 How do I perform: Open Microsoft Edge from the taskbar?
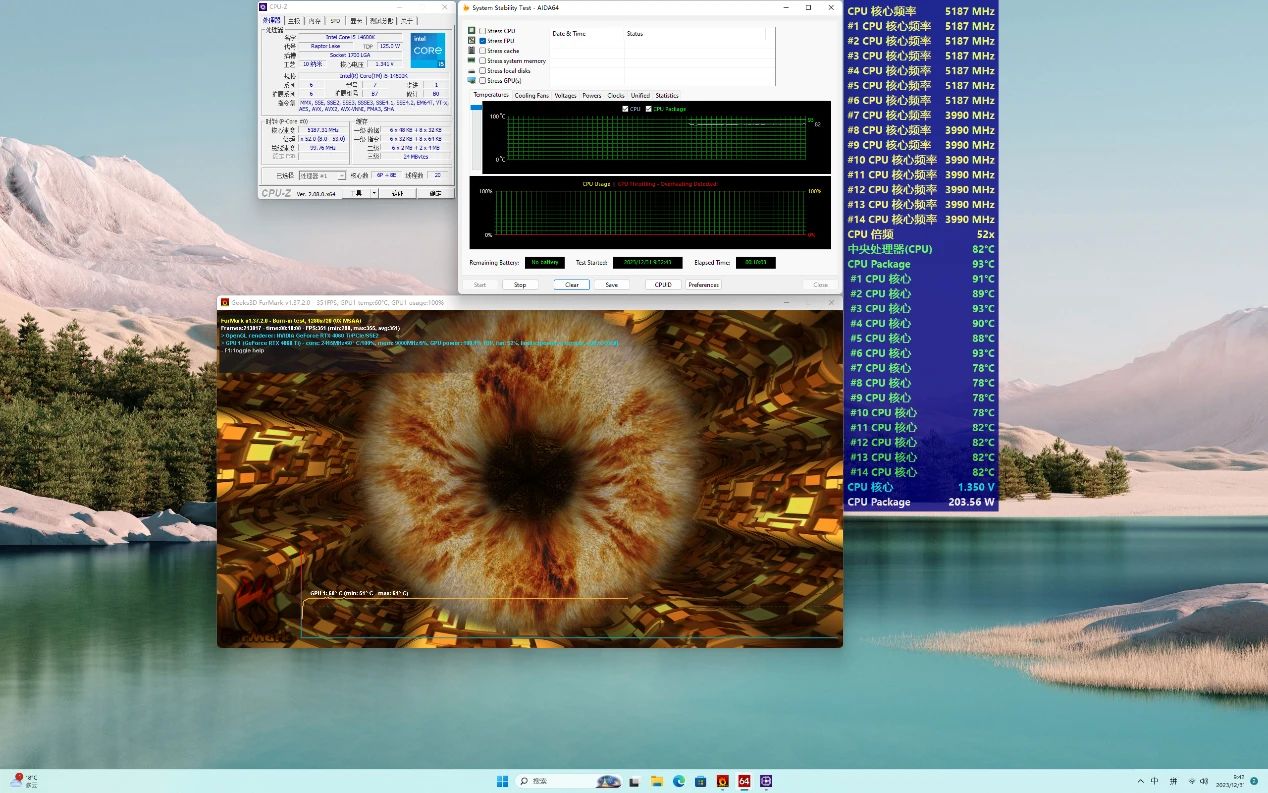click(679, 781)
